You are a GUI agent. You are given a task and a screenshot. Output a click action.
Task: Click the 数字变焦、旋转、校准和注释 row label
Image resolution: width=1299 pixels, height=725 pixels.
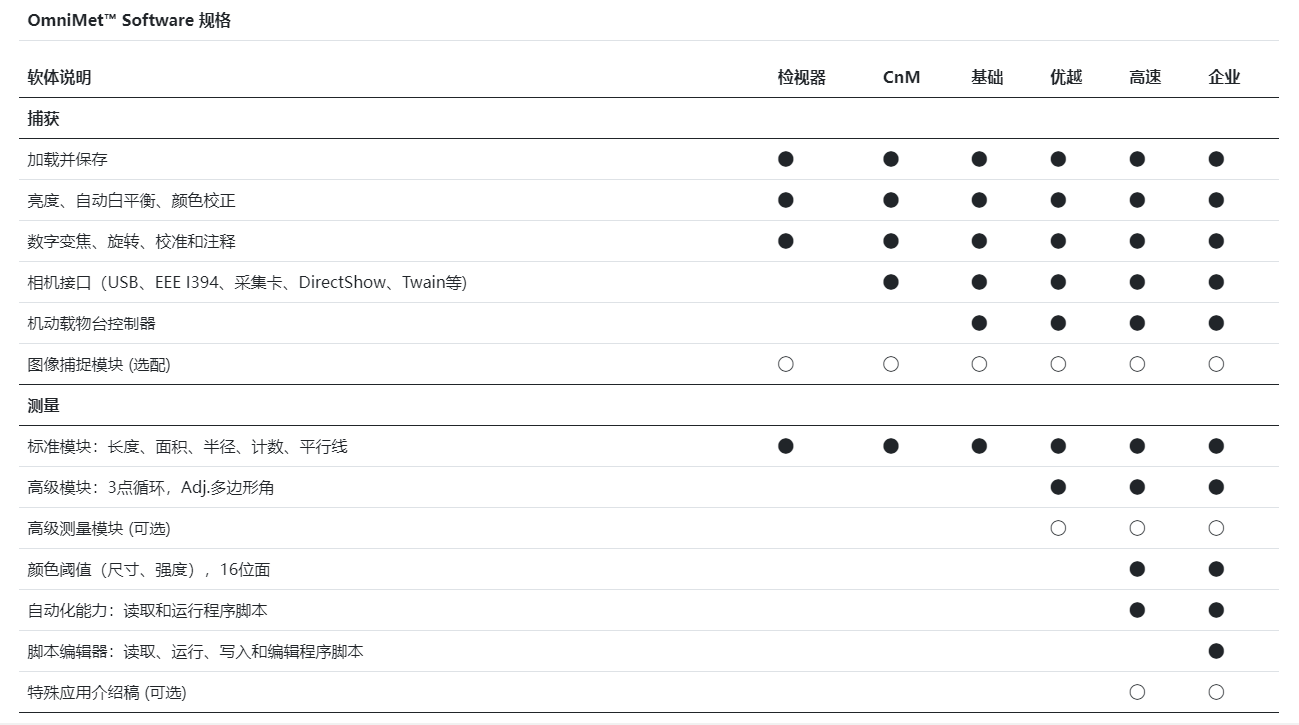click(x=132, y=241)
